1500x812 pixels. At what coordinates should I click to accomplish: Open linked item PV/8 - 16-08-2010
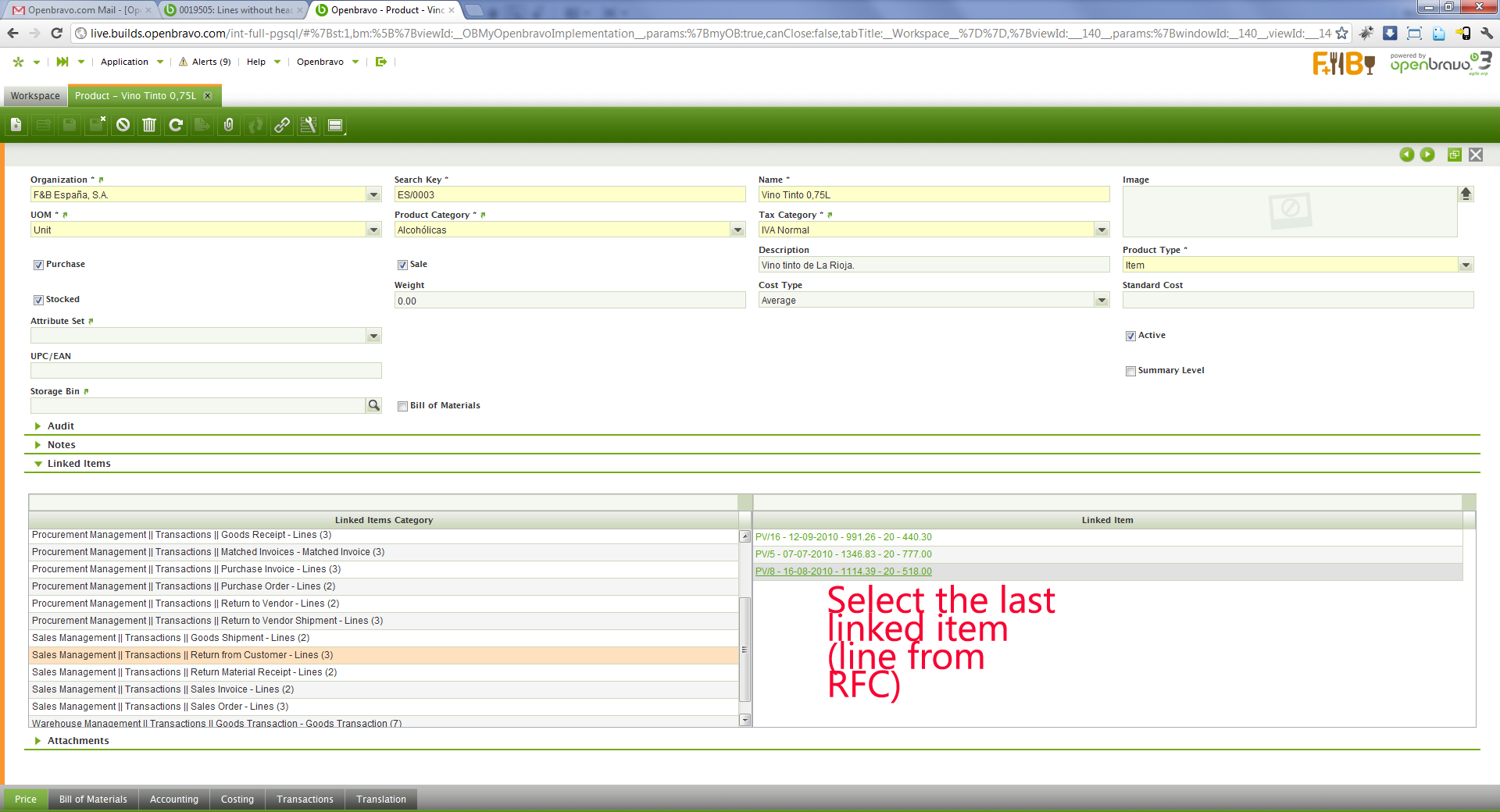[844, 572]
